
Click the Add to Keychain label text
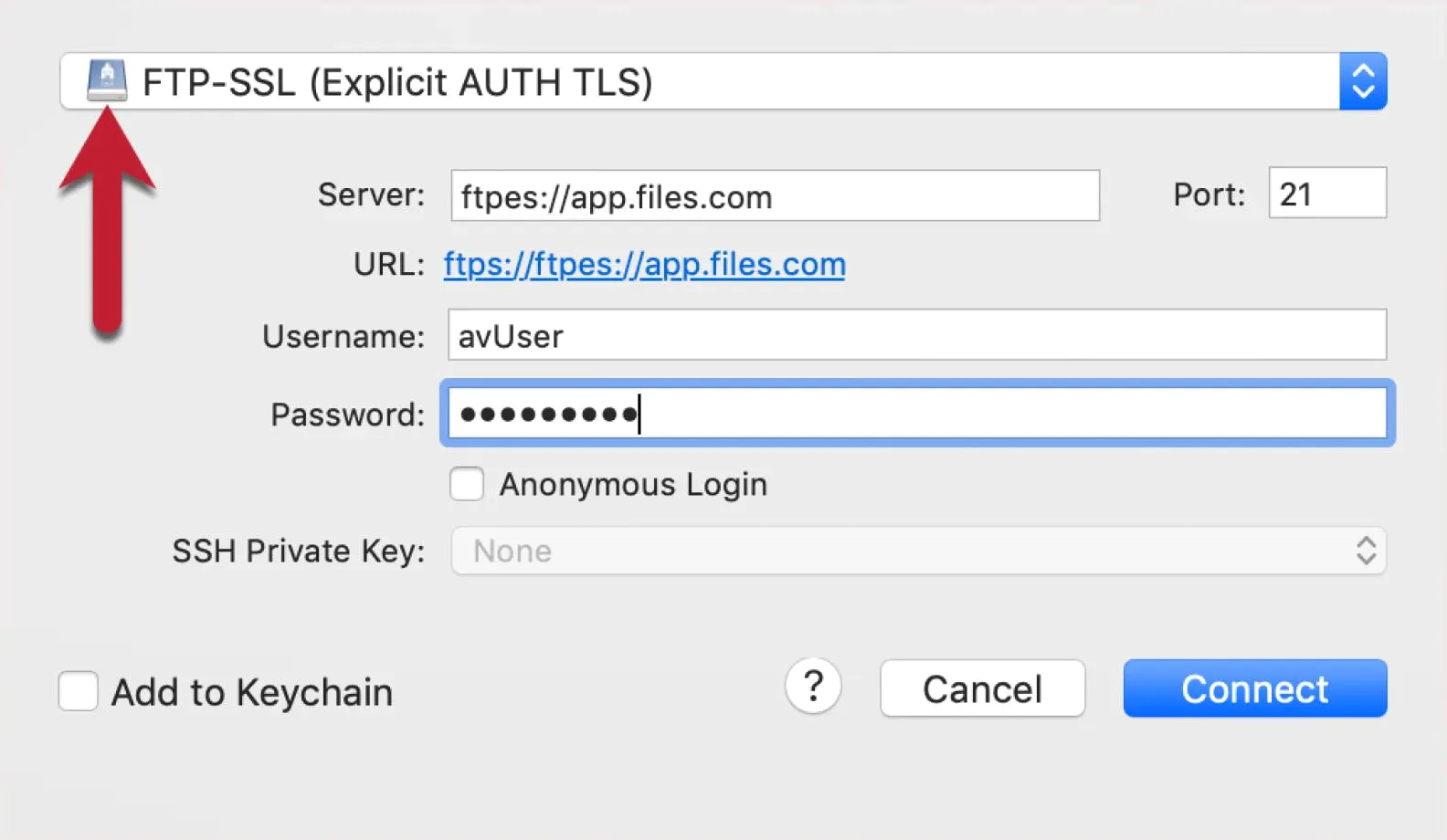point(252,692)
